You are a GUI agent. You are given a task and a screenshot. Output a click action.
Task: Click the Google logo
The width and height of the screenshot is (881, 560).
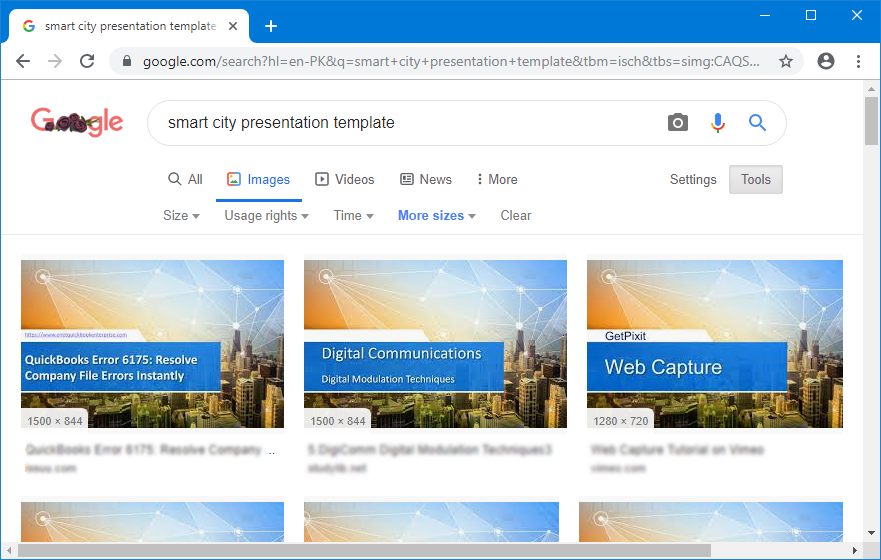point(77,122)
